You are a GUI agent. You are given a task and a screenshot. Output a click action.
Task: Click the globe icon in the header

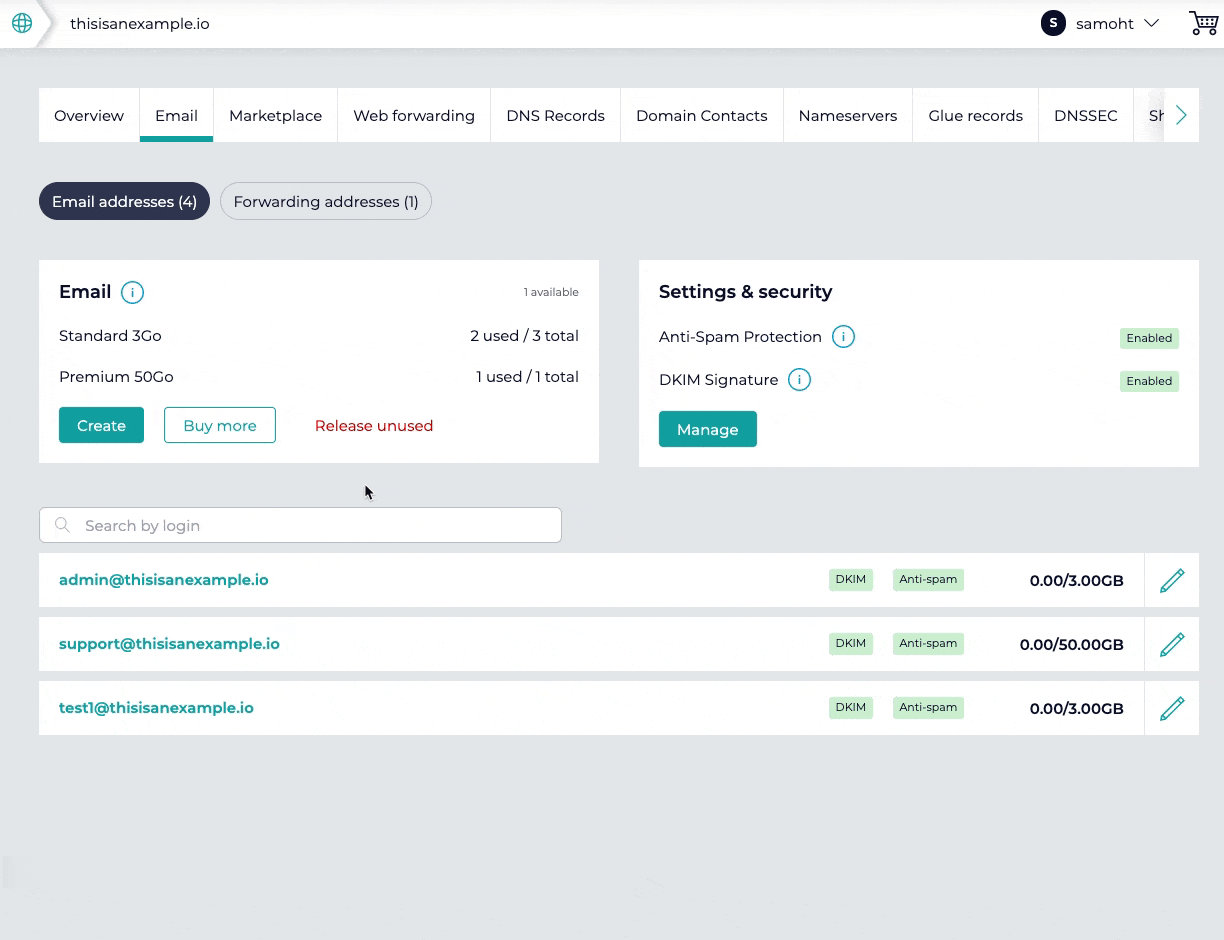point(22,23)
